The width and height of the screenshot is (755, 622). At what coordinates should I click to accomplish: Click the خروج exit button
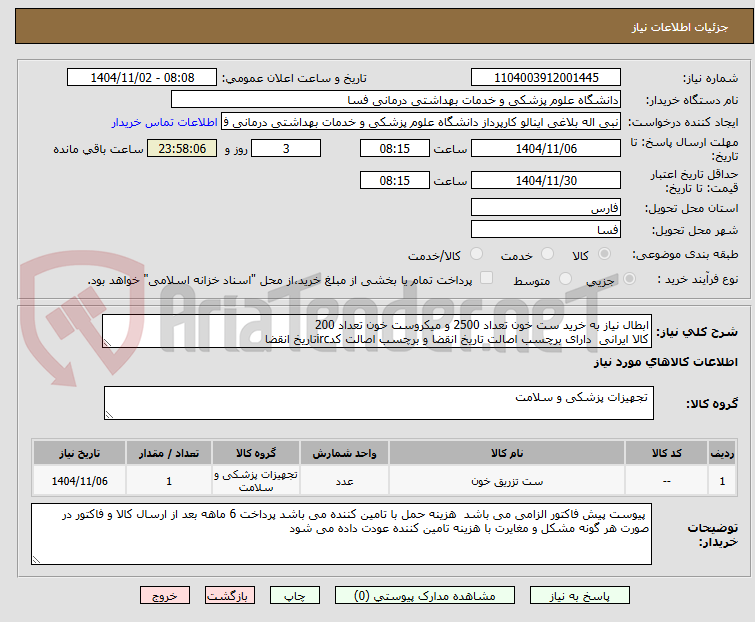(165, 596)
